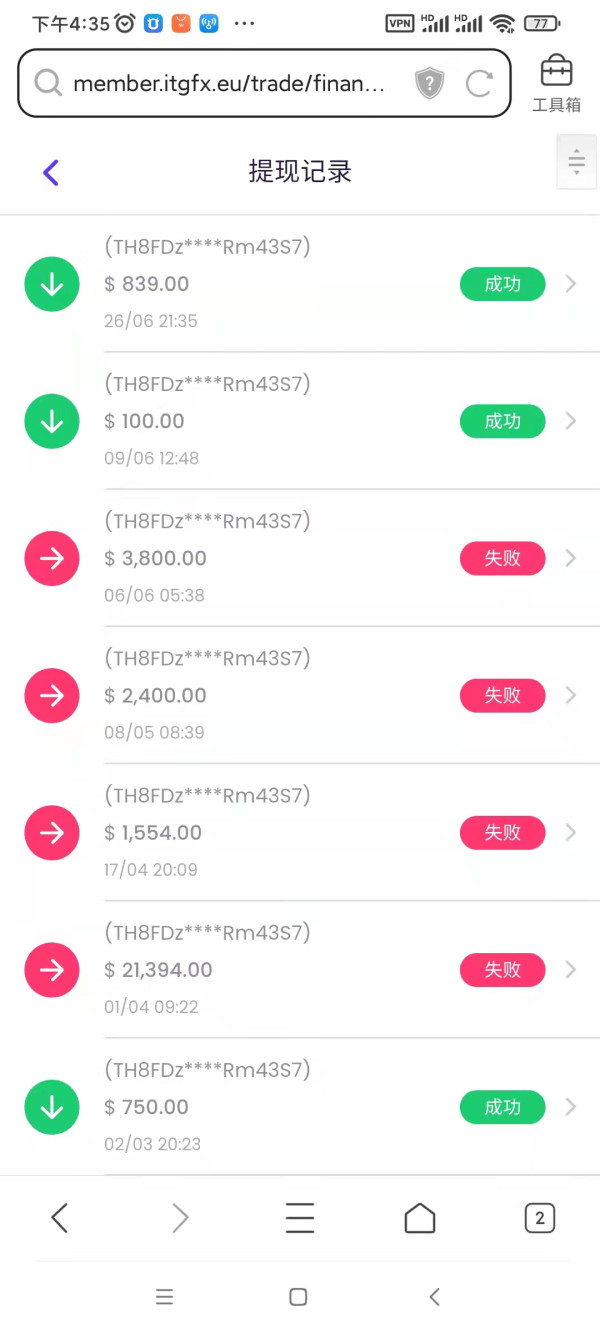Tap browser back navigation arrow in bottom bar

coord(60,1217)
